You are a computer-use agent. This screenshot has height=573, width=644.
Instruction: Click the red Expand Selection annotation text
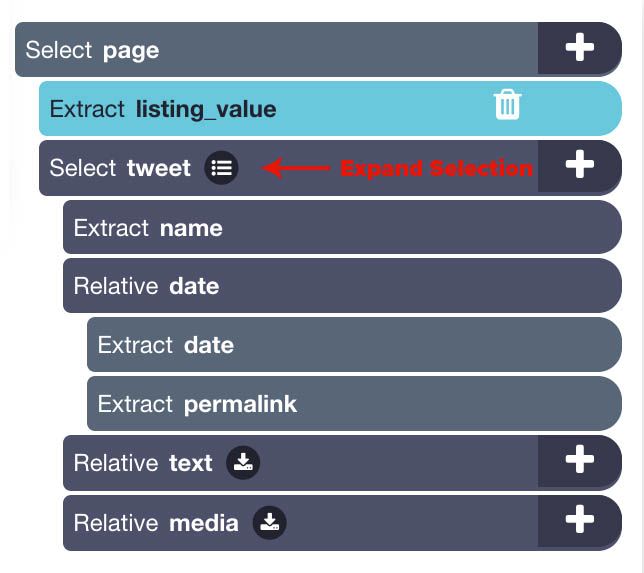point(437,168)
